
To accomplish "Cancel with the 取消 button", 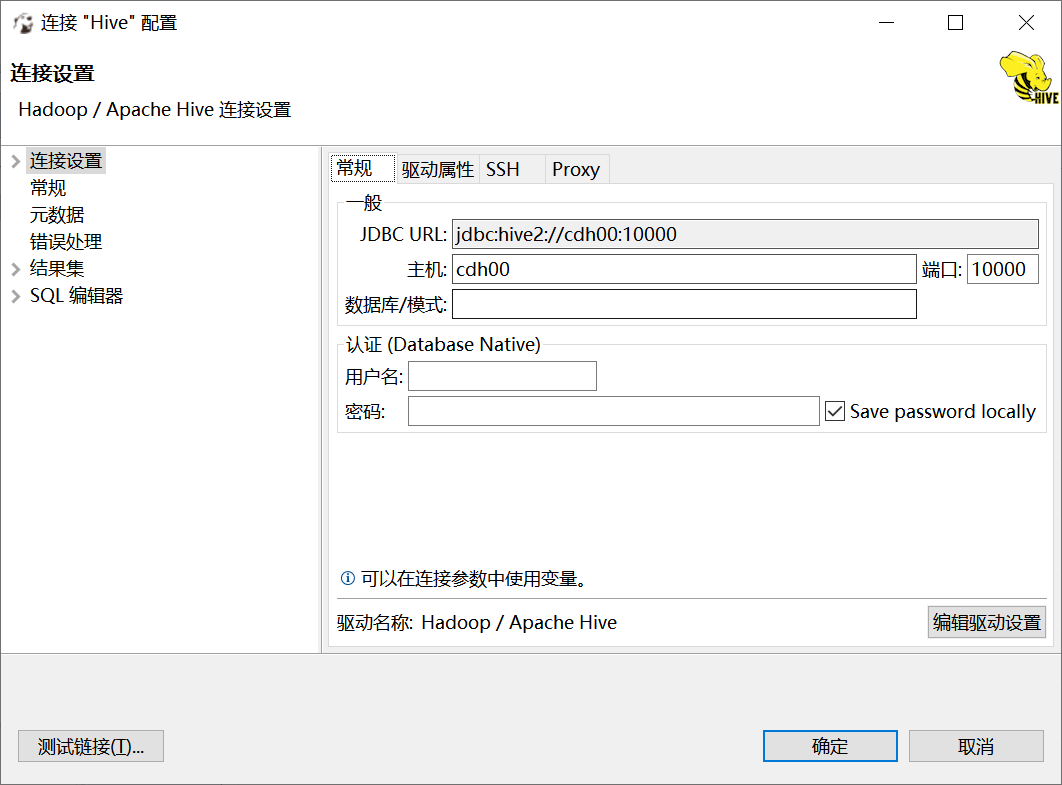I will [975, 746].
